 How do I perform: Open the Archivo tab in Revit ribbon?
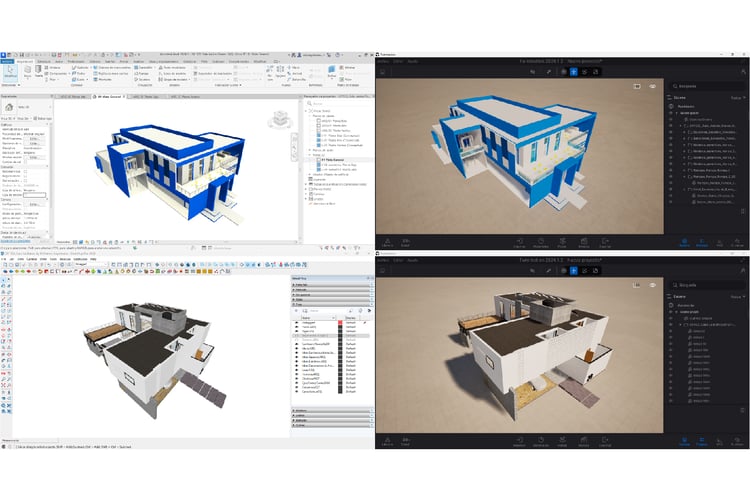[7, 61]
